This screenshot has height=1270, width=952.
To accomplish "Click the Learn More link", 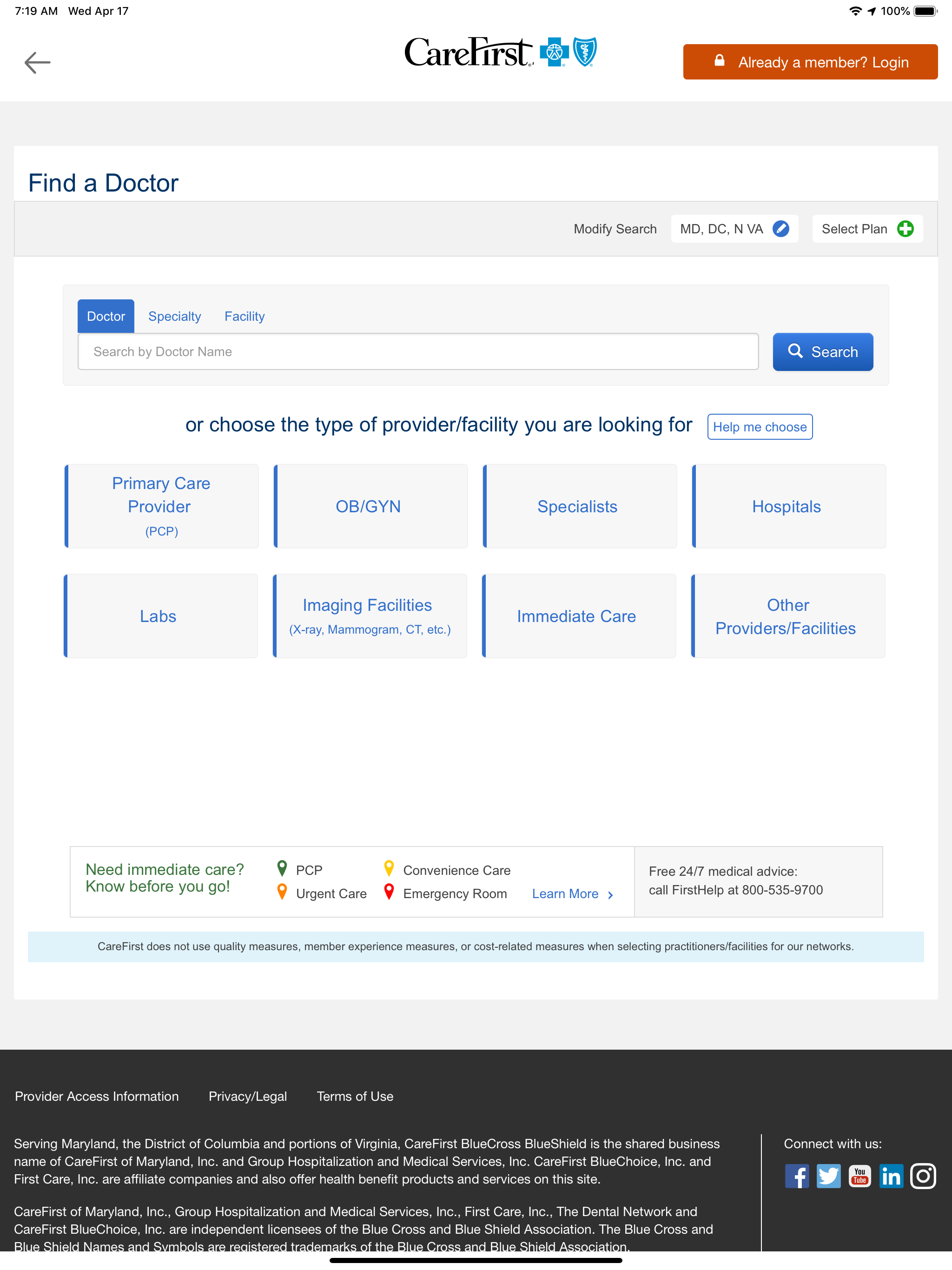I will coord(565,894).
